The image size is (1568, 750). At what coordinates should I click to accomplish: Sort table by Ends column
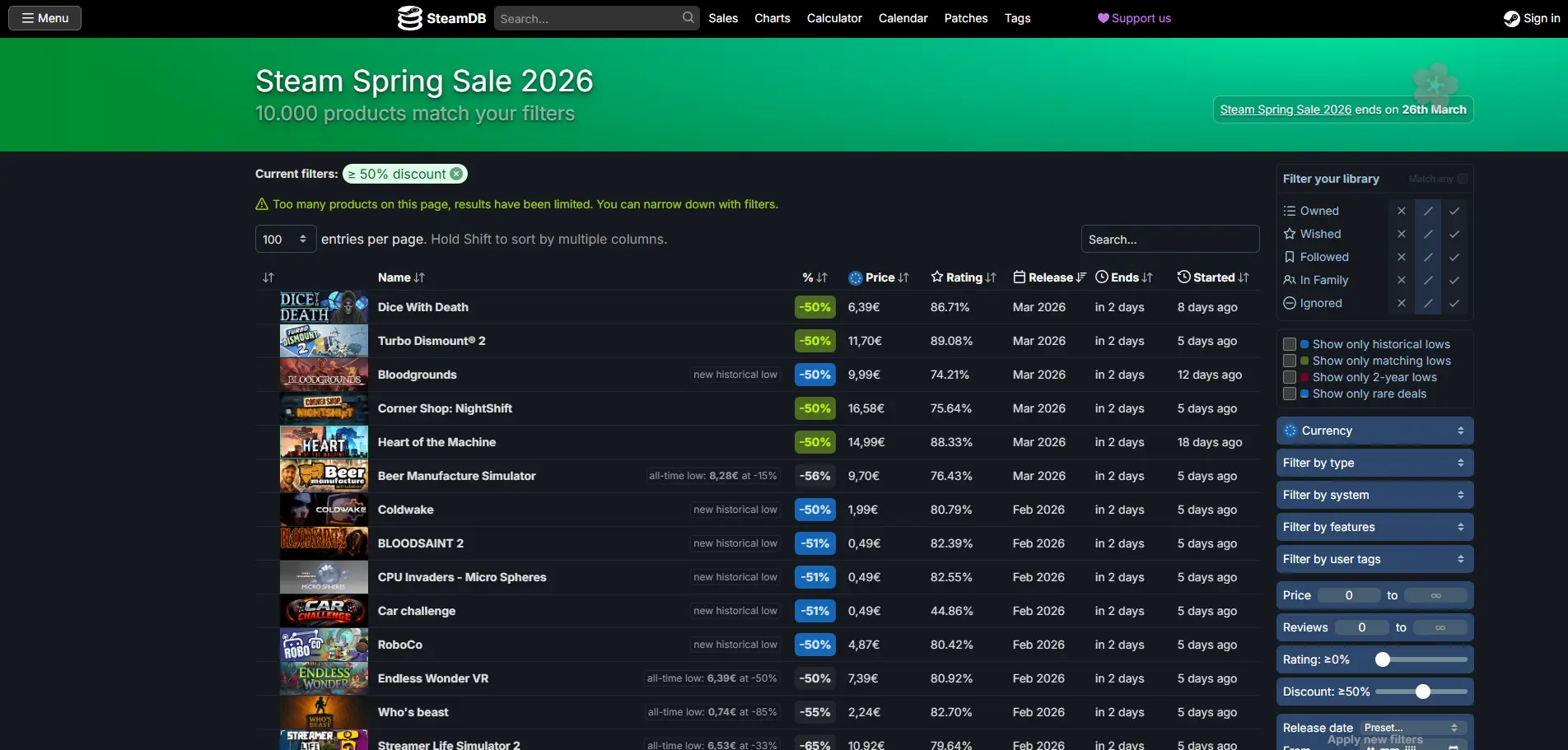[x=1124, y=277]
